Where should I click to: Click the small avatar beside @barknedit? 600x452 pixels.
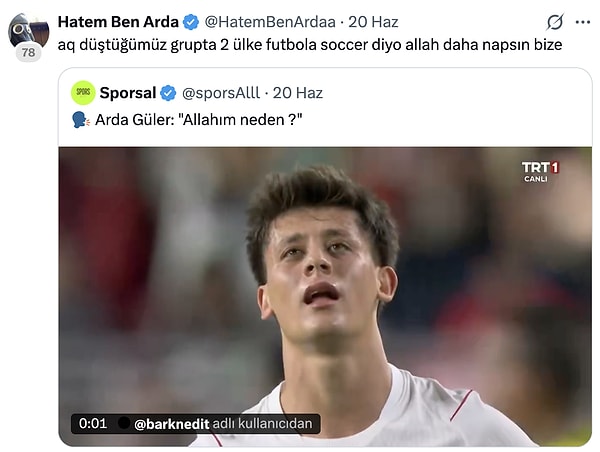(124, 423)
